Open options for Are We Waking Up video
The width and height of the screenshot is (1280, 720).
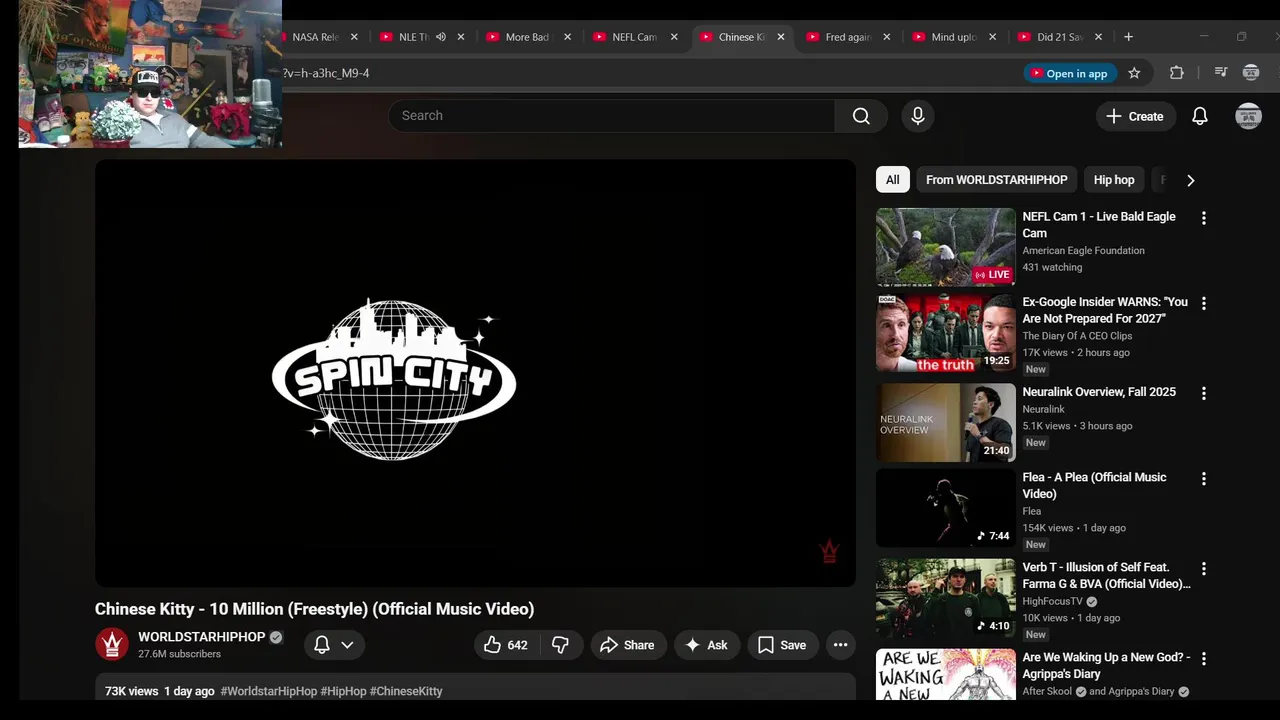(x=1204, y=659)
